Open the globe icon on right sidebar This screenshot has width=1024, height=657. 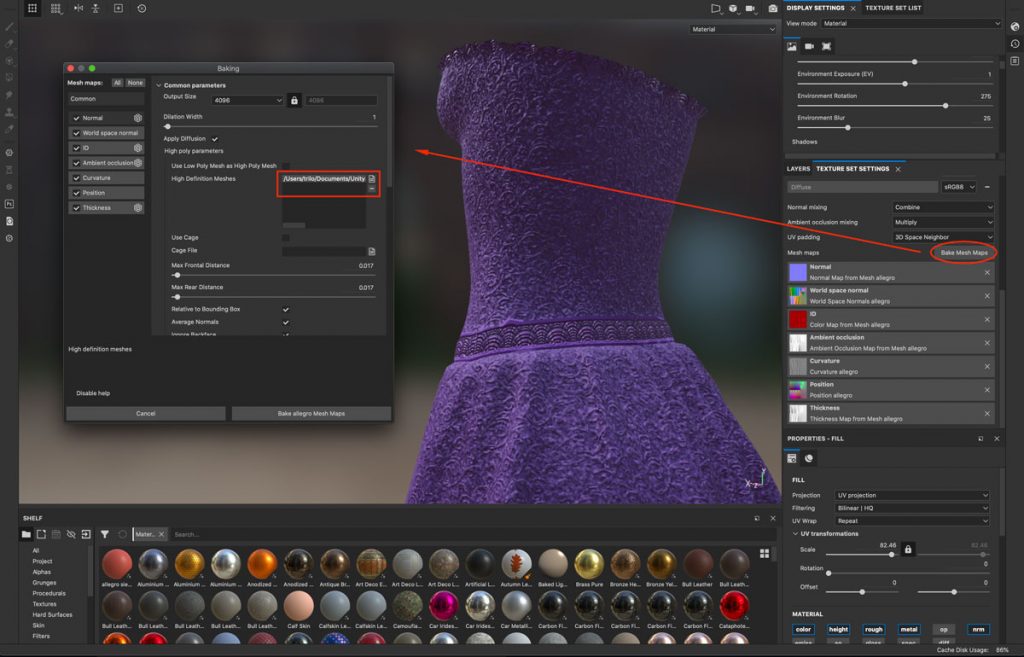point(1015,27)
